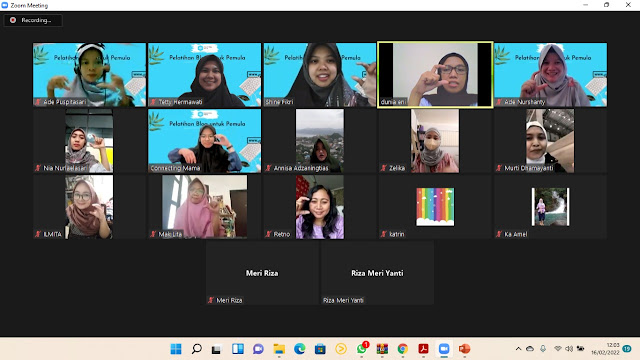This screenshot has height=360, width=640.
Task: Select the Meri Riza participant tile
Action: pos(262,273)
